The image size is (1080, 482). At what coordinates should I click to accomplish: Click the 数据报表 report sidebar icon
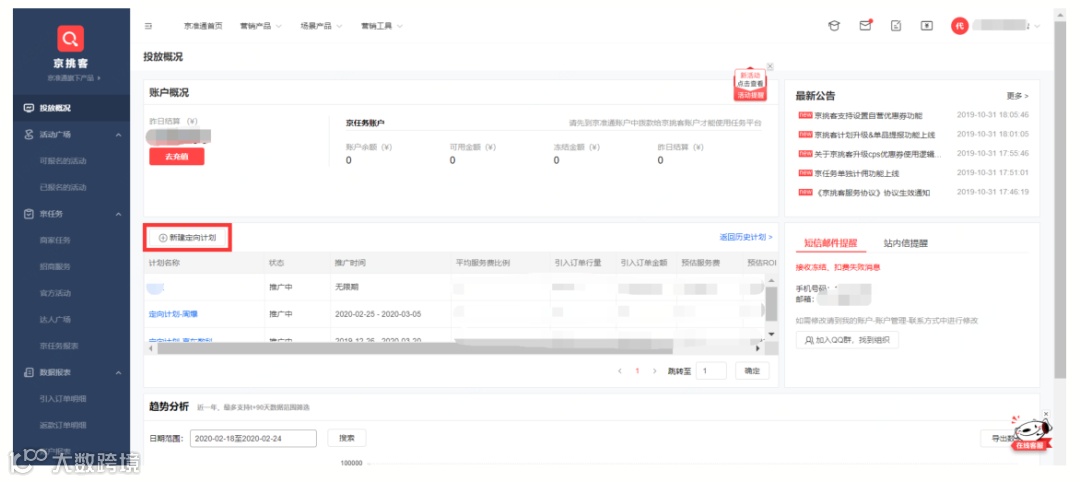coord(28,373)
